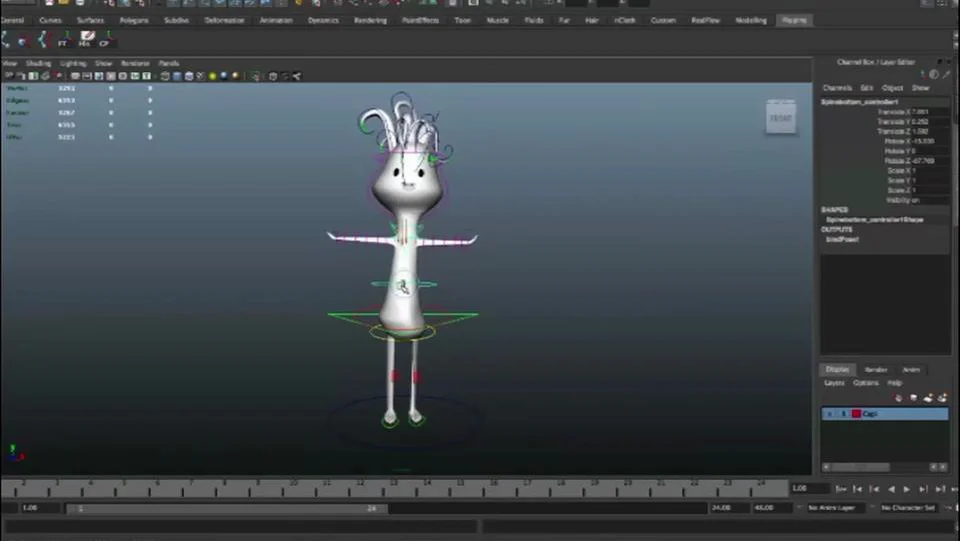Click the last icon in the viewport toolbar
This screenshot has height=541, width=960.
point(296,76)
